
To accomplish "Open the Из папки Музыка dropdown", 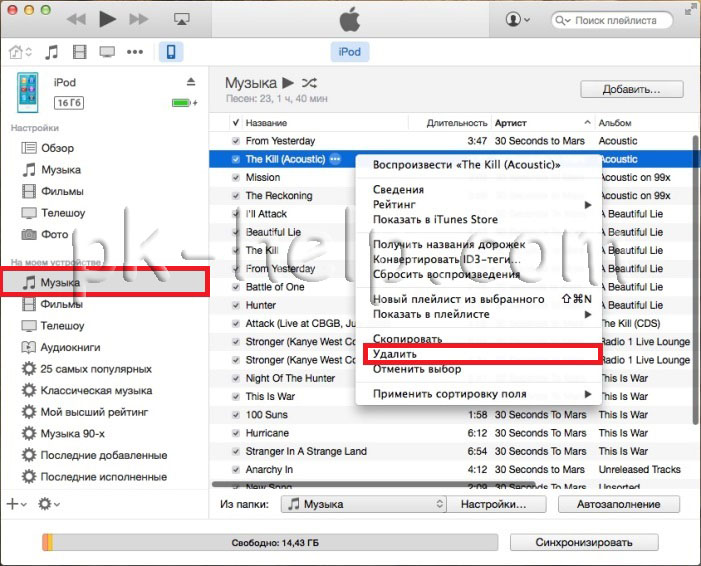I will 364,504.
